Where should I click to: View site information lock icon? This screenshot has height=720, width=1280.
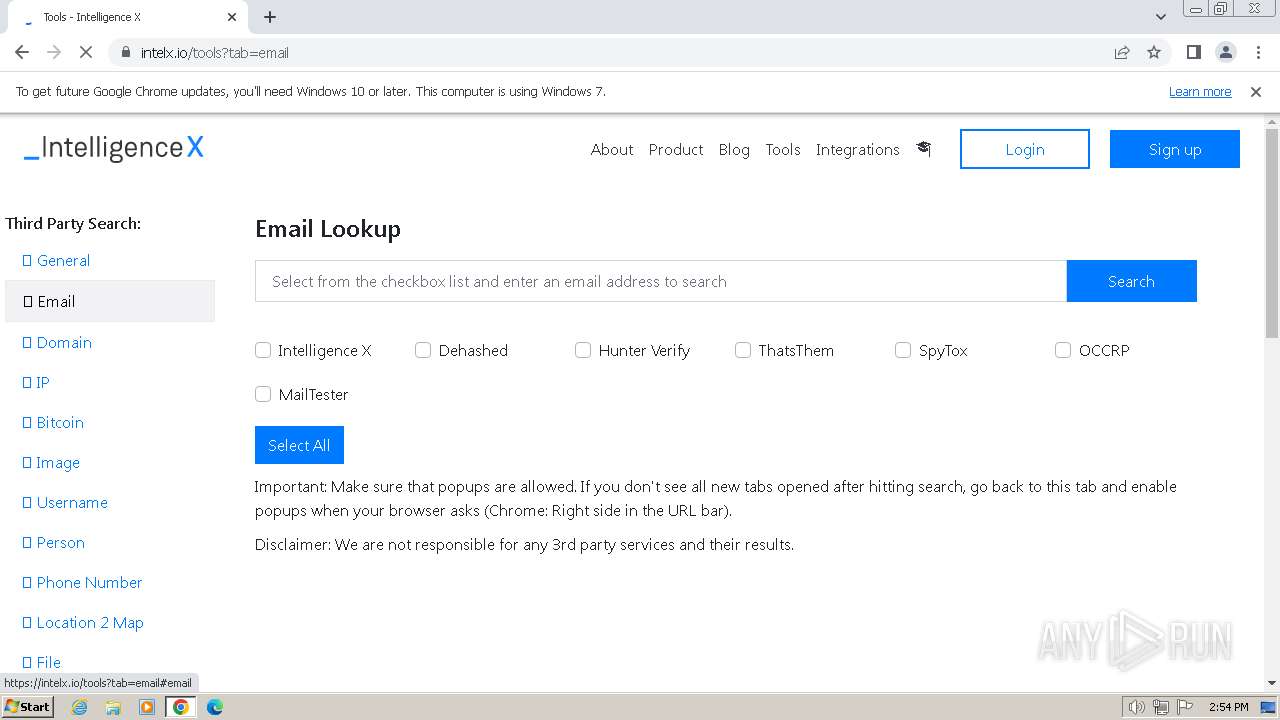coord(125,52)
